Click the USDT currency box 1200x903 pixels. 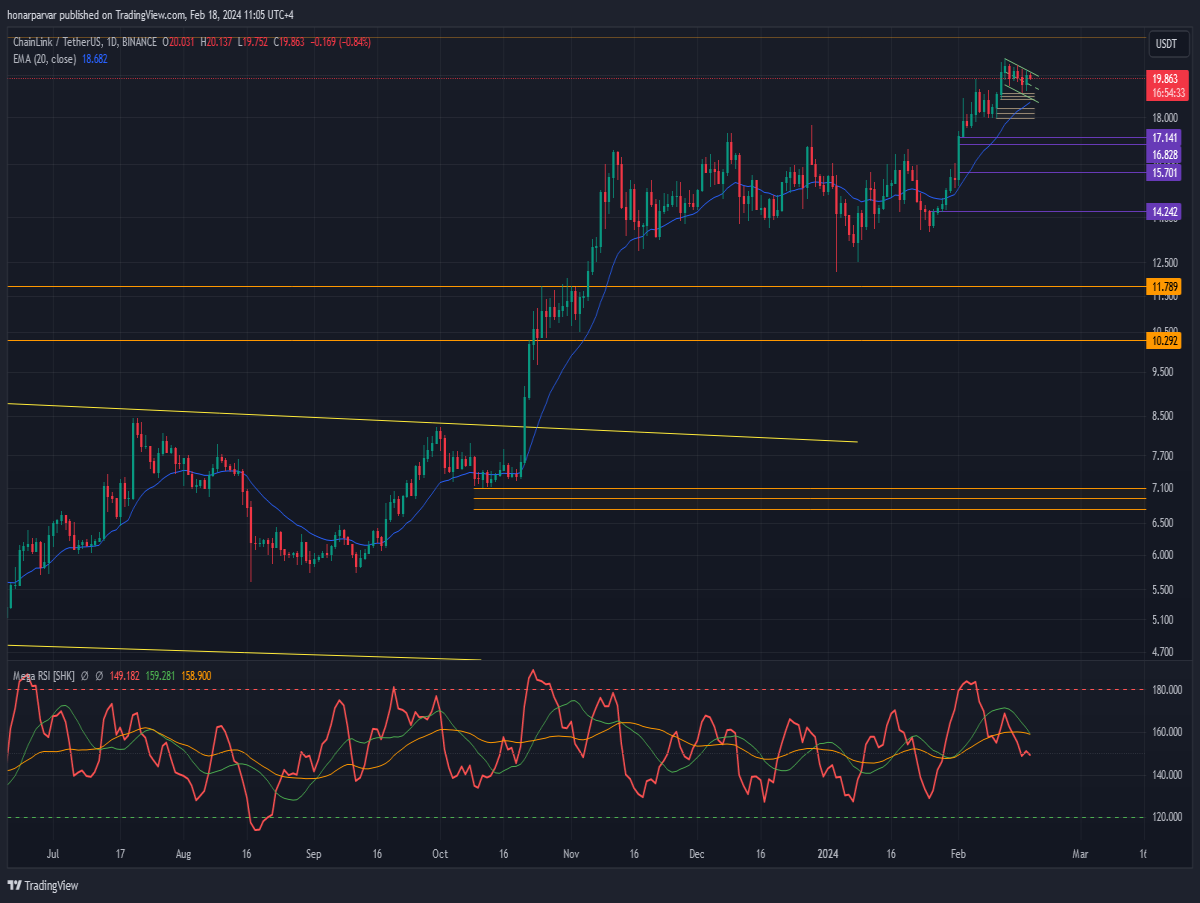click(x=1166, y=44)
